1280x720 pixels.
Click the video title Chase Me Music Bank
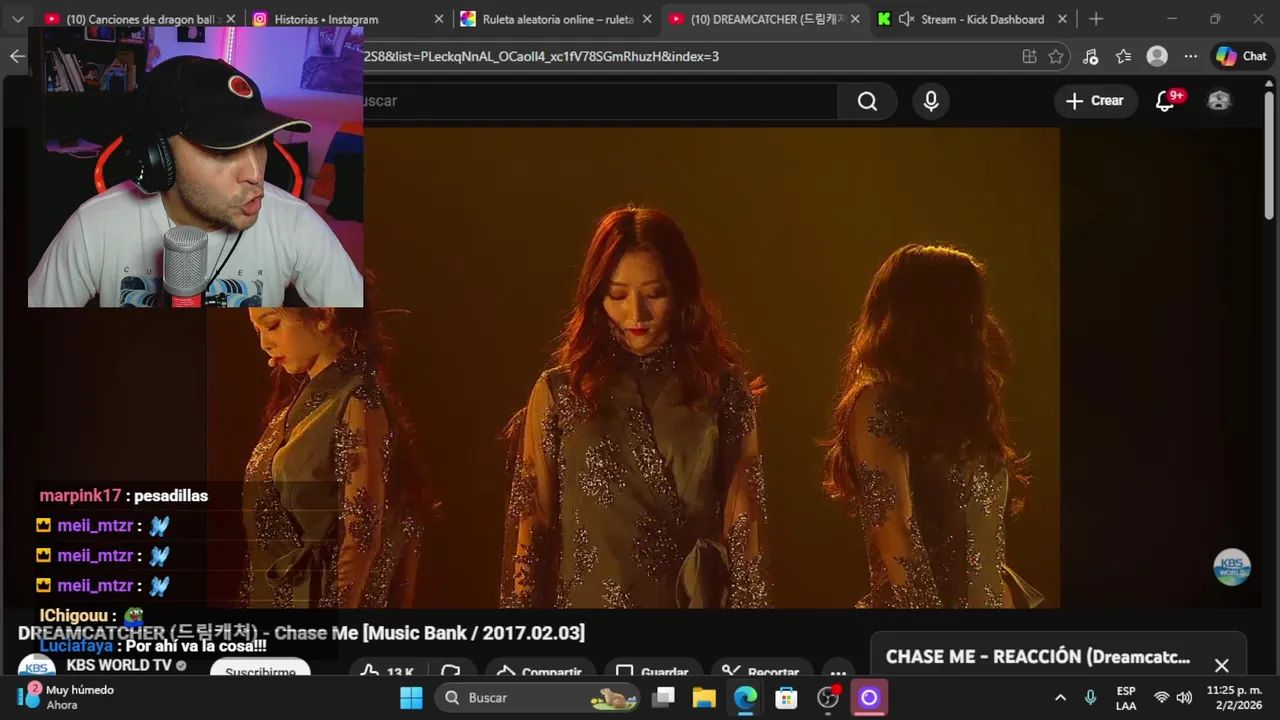[x=301, y=633]
